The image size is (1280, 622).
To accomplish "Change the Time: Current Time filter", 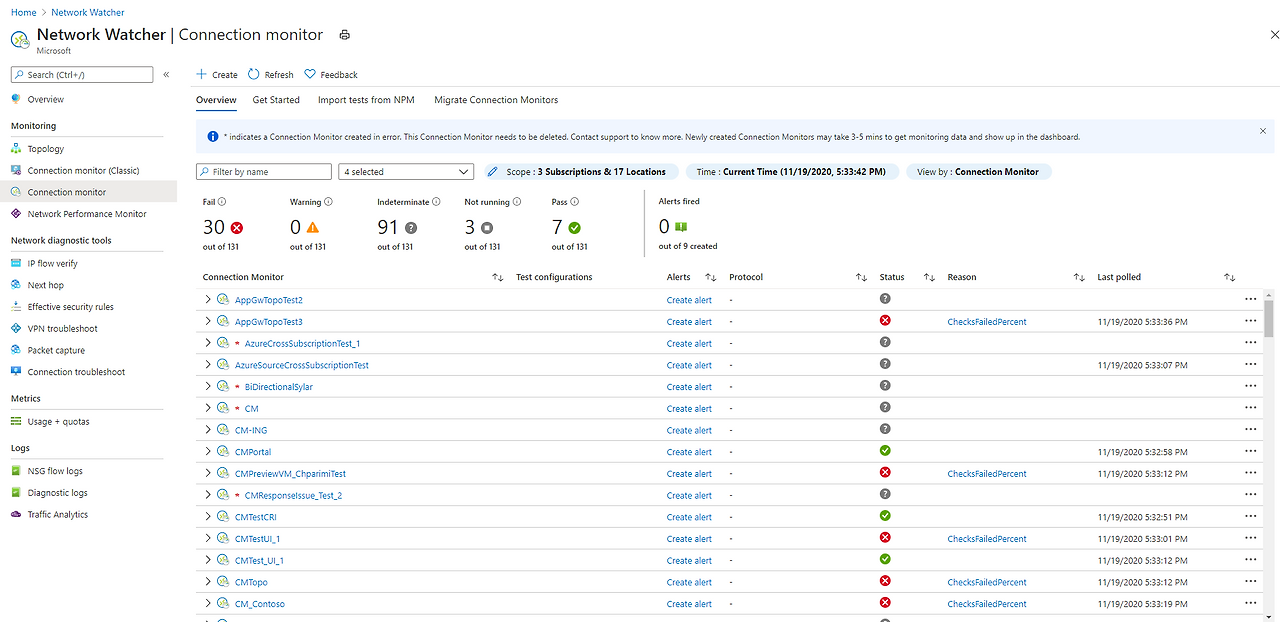I will tap(792, 172).
